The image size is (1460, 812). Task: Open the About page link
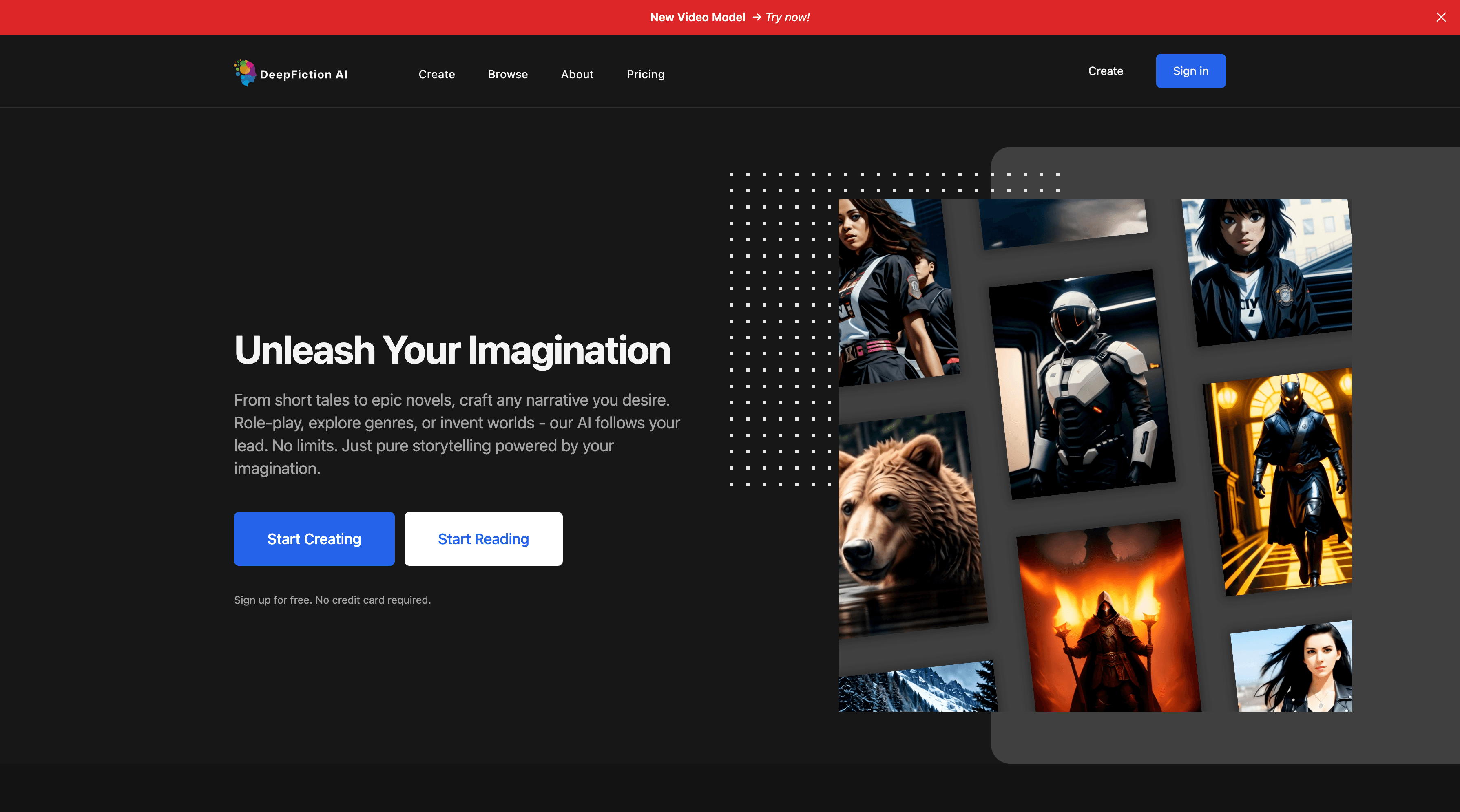tap(577, 74)
